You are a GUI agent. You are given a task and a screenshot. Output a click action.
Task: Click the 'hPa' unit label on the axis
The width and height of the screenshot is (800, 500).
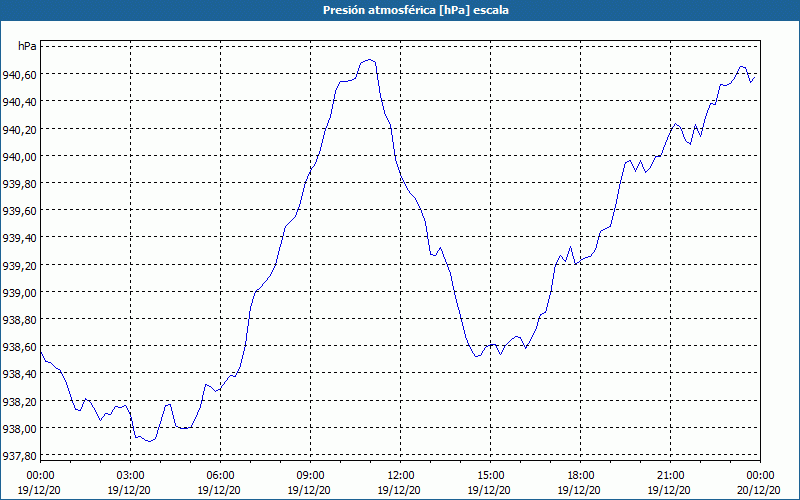[x=27, y=46]
